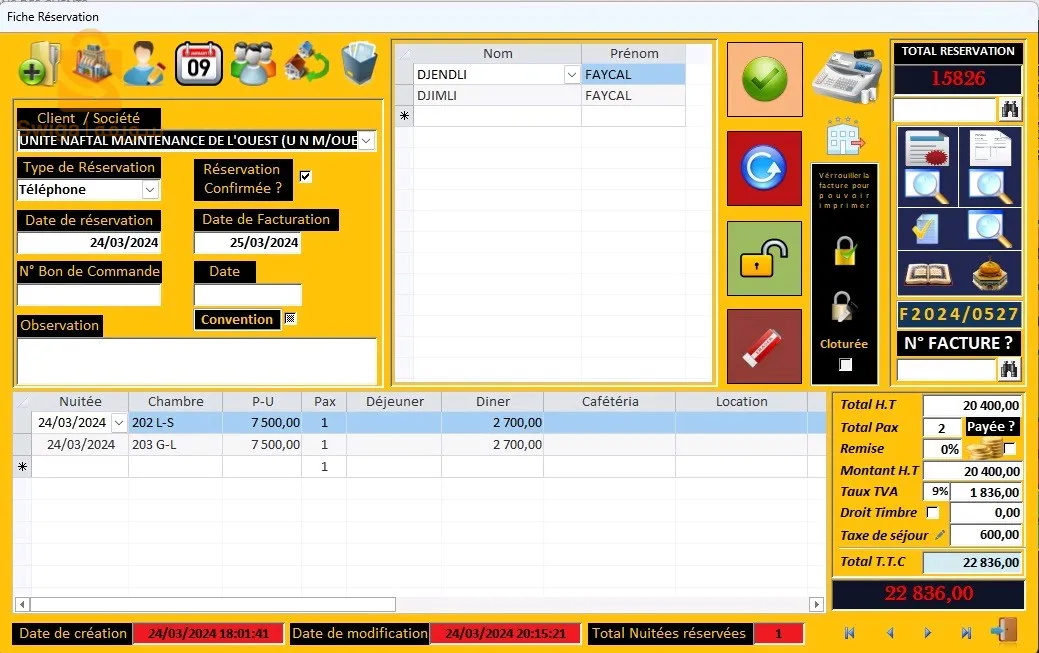Select the house with green recycle arrows icon
Viewport: 1039px width, 653px height.
[x=305, y=61]
